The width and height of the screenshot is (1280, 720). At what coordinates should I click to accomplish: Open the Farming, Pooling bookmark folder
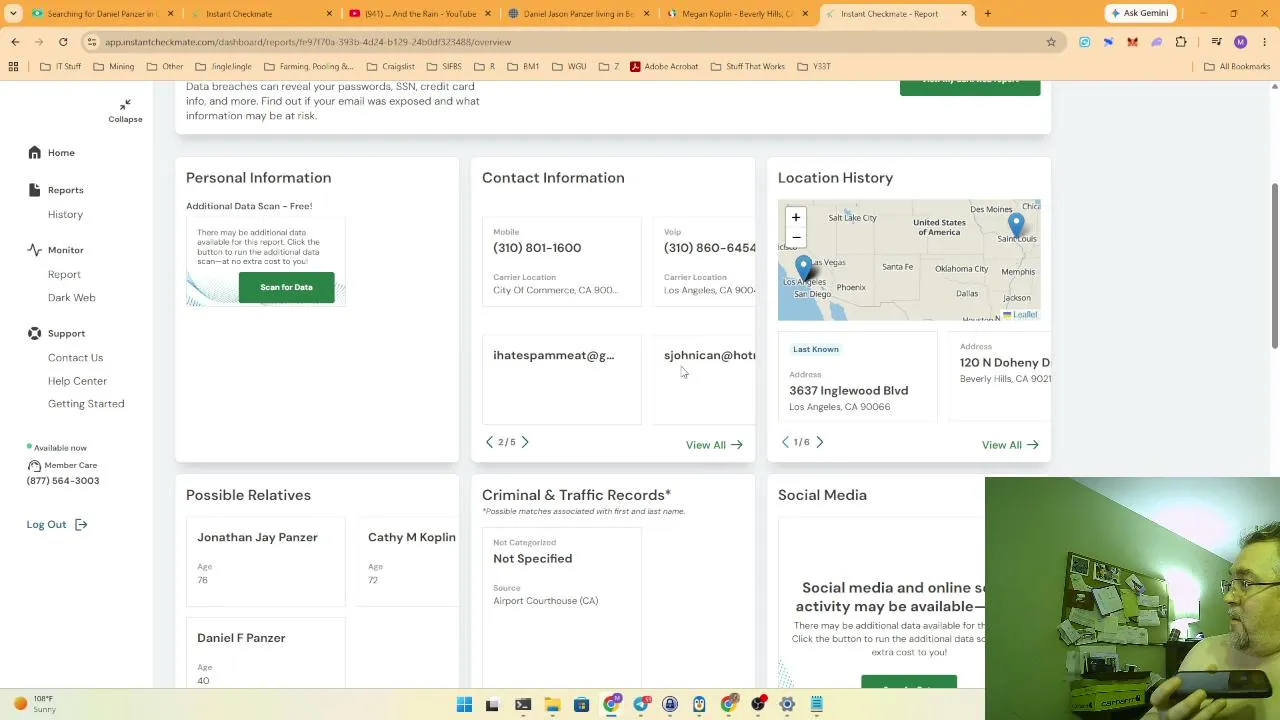pyautogui.click(x=309, y=67)
